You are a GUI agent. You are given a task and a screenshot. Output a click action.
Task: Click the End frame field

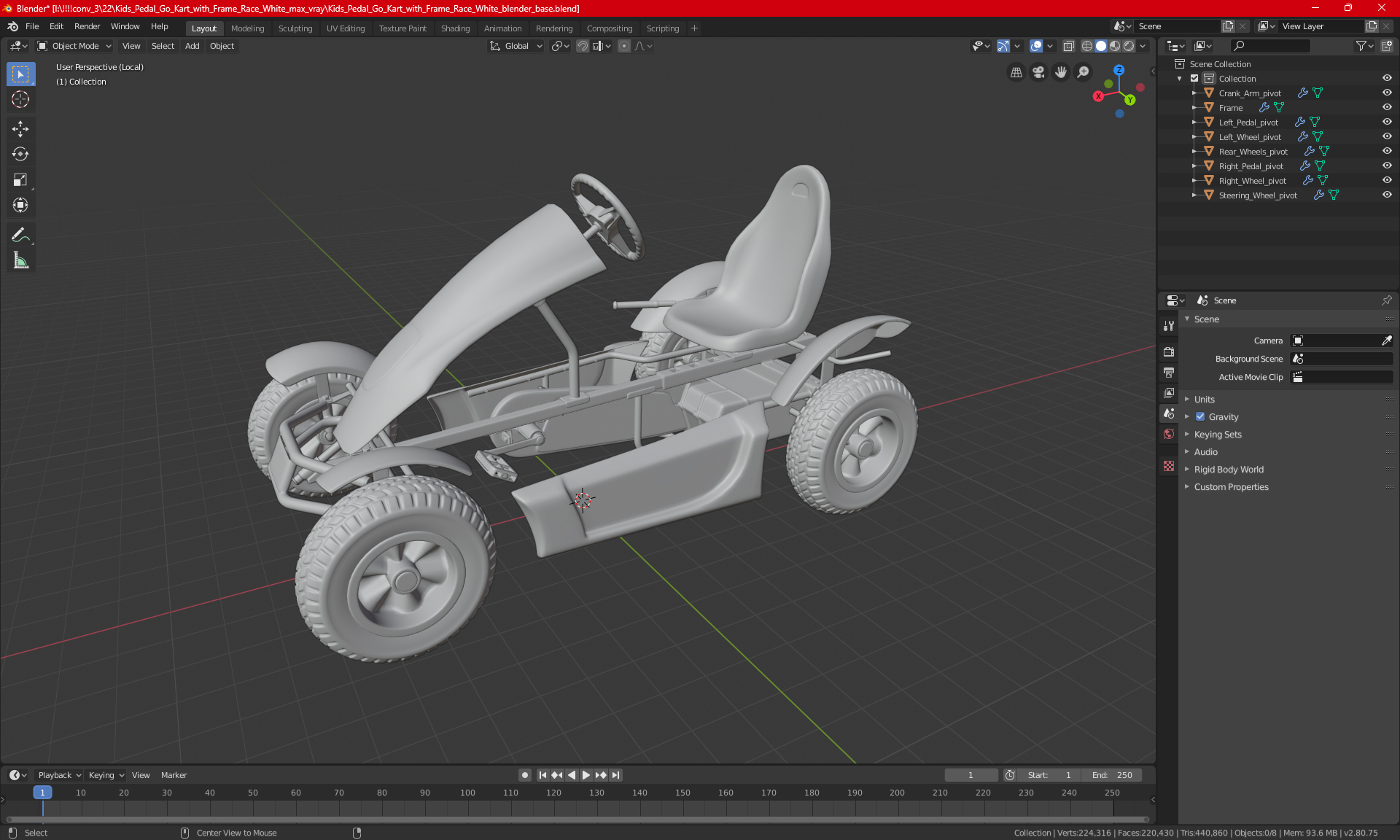tap(1111, 775)
